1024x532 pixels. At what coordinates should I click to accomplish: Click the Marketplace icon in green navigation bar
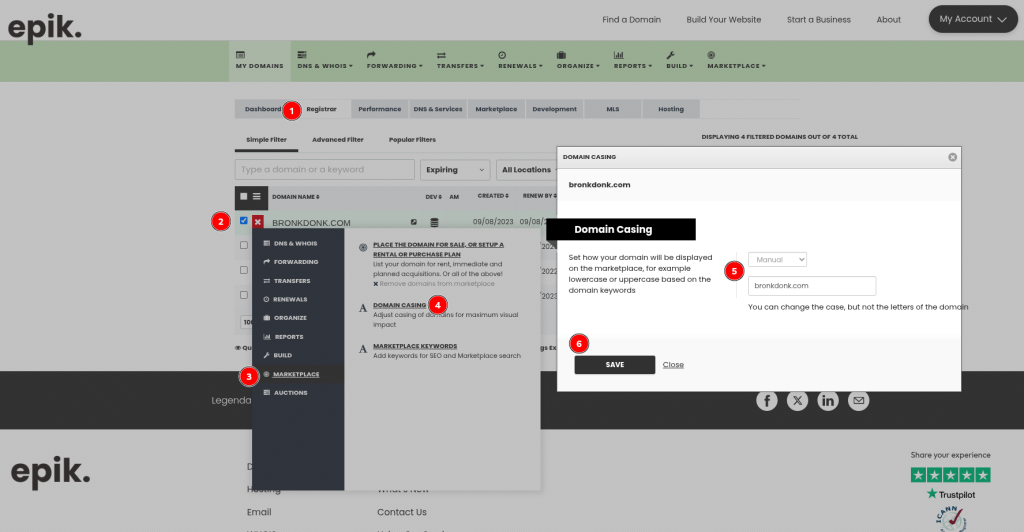click(711, 55)
